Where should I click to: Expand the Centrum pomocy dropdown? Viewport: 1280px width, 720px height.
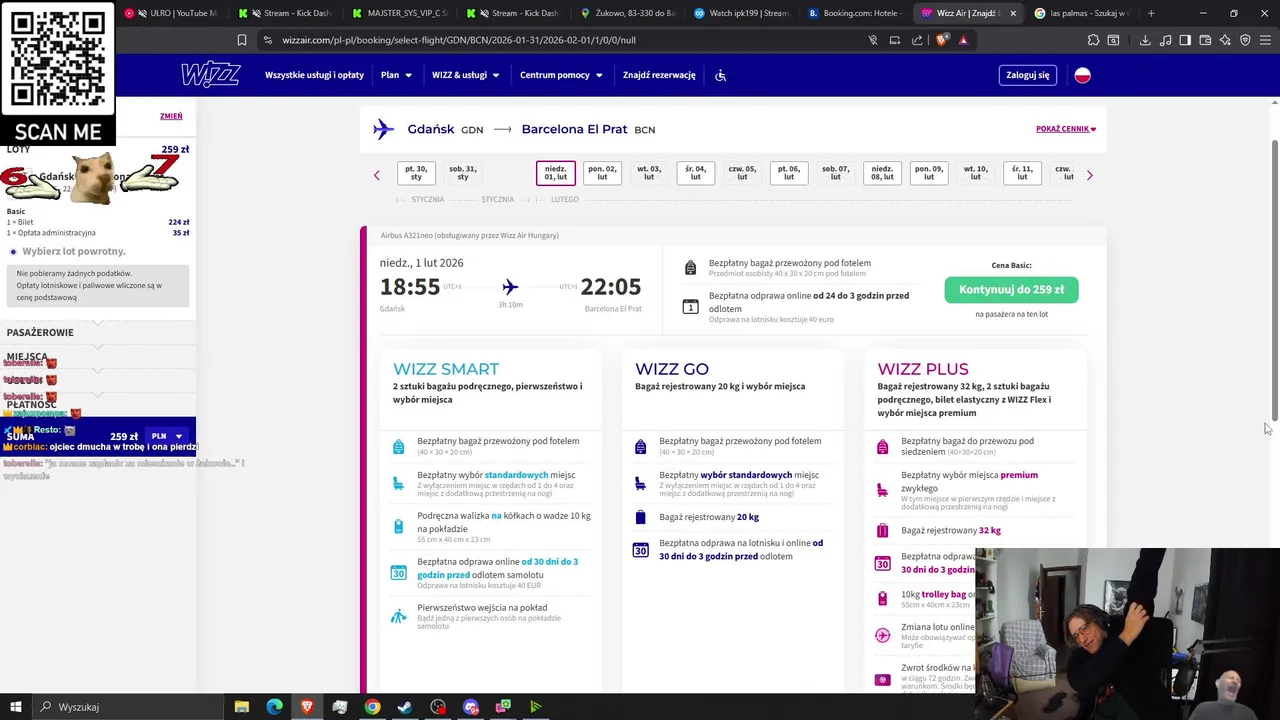pos(561,75)
